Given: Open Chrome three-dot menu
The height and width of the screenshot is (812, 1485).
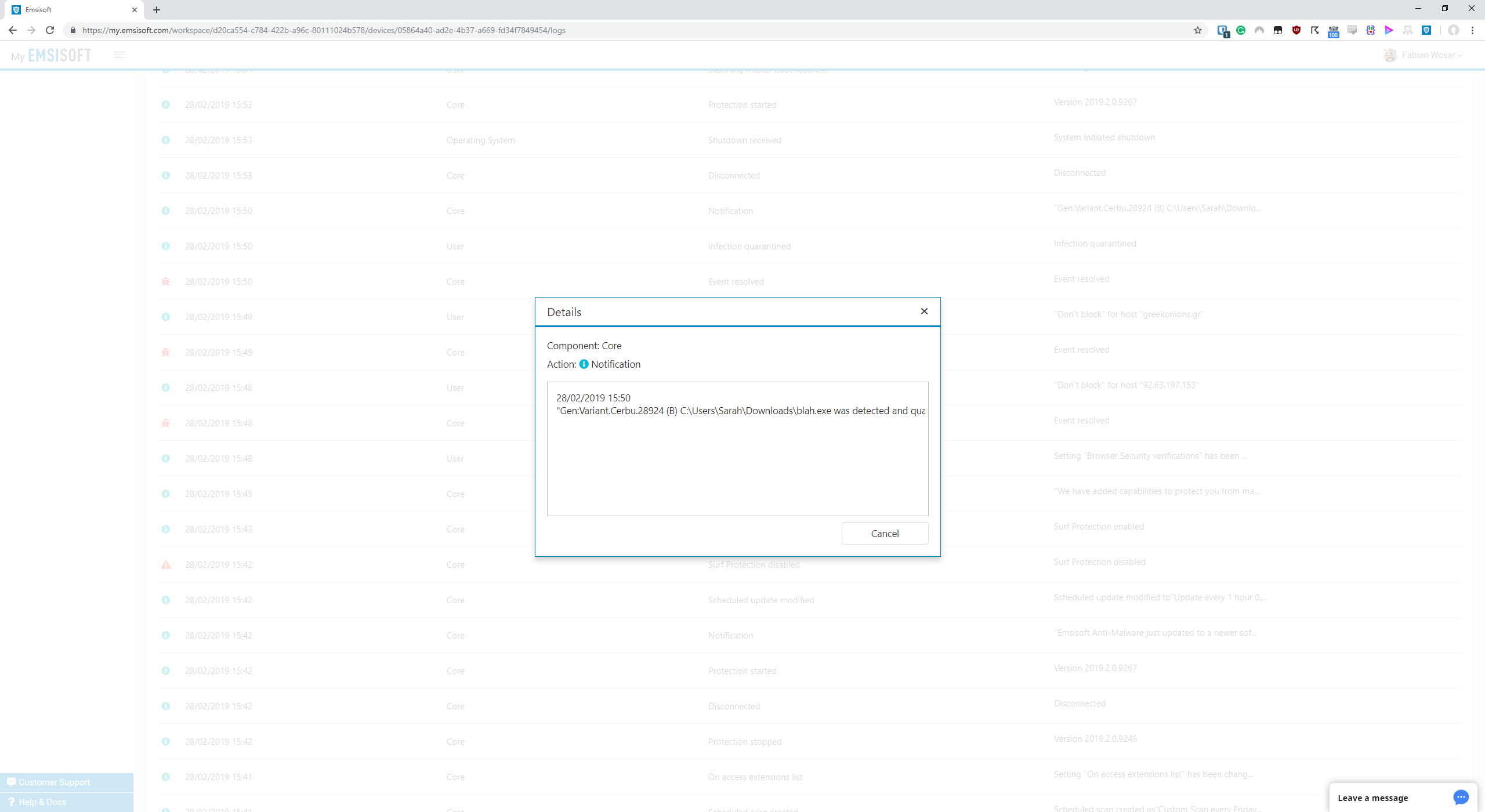Looking at the screenshot, I should (x=1472, y=30).
